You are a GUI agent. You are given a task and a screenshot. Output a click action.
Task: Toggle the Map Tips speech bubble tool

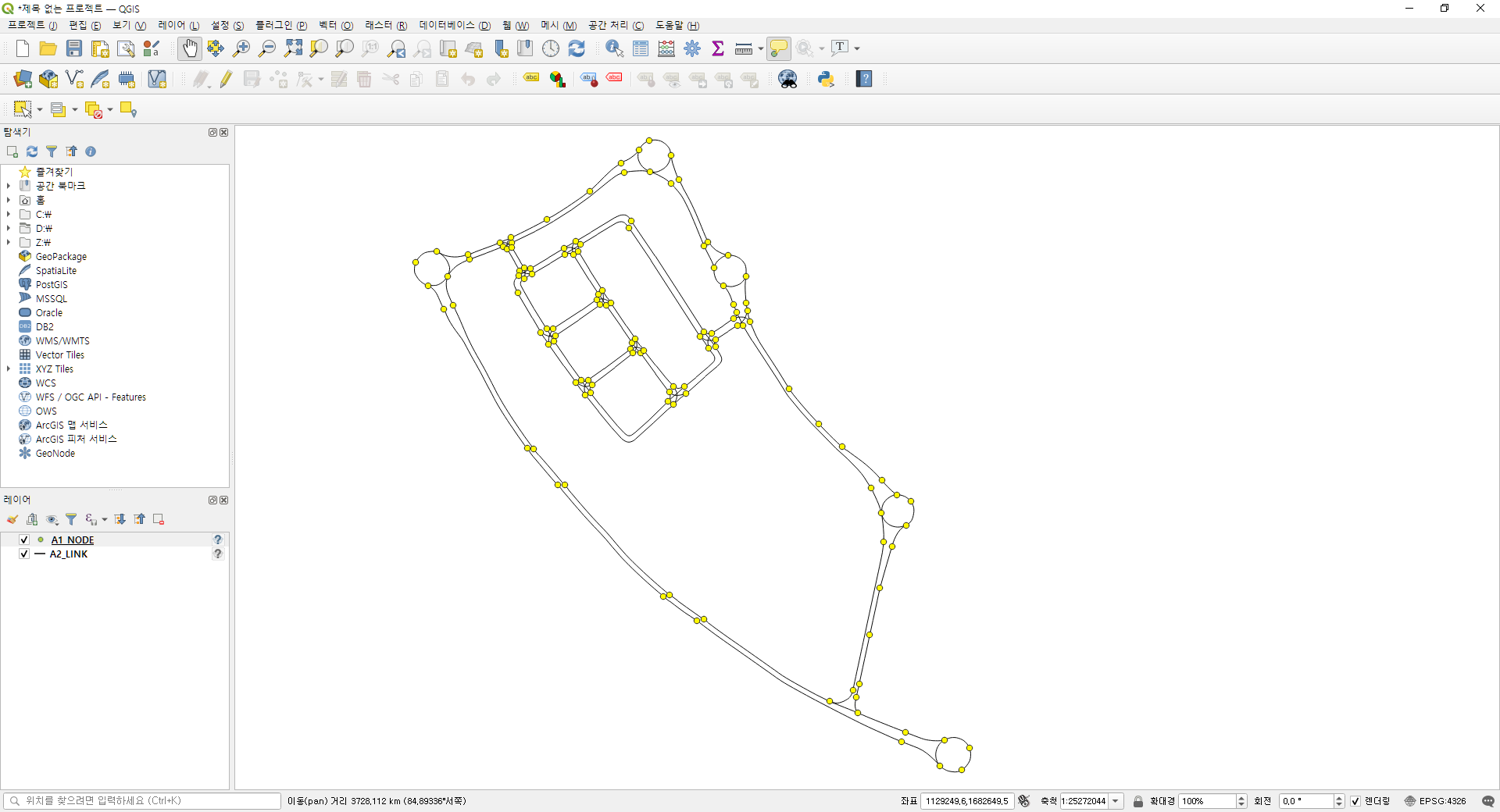pyautogui.click(x=779, y=48)
